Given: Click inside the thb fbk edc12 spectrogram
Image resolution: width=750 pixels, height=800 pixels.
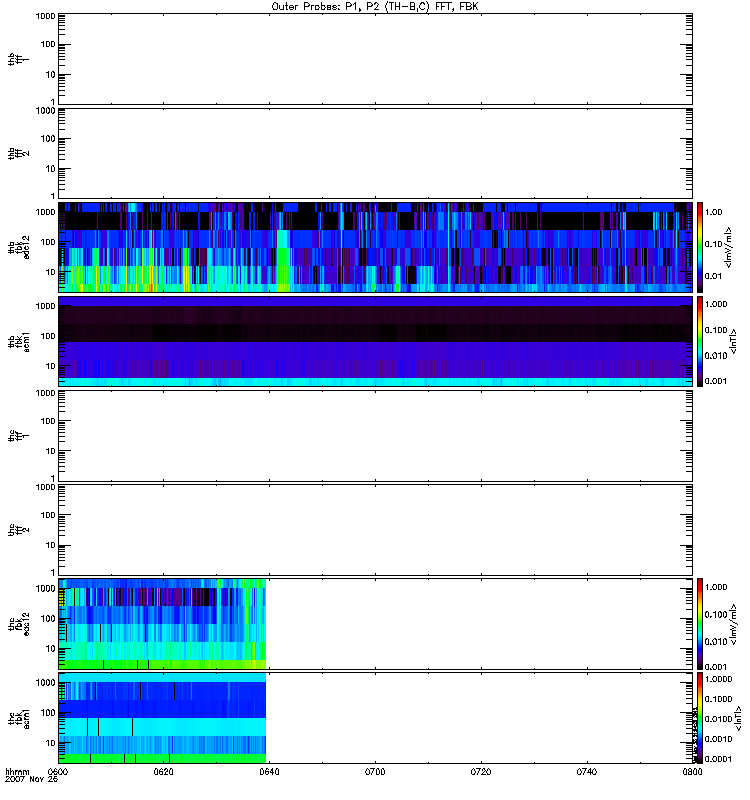Looking at the screenshot, I should pyautogui.click(x=375, y=247).
